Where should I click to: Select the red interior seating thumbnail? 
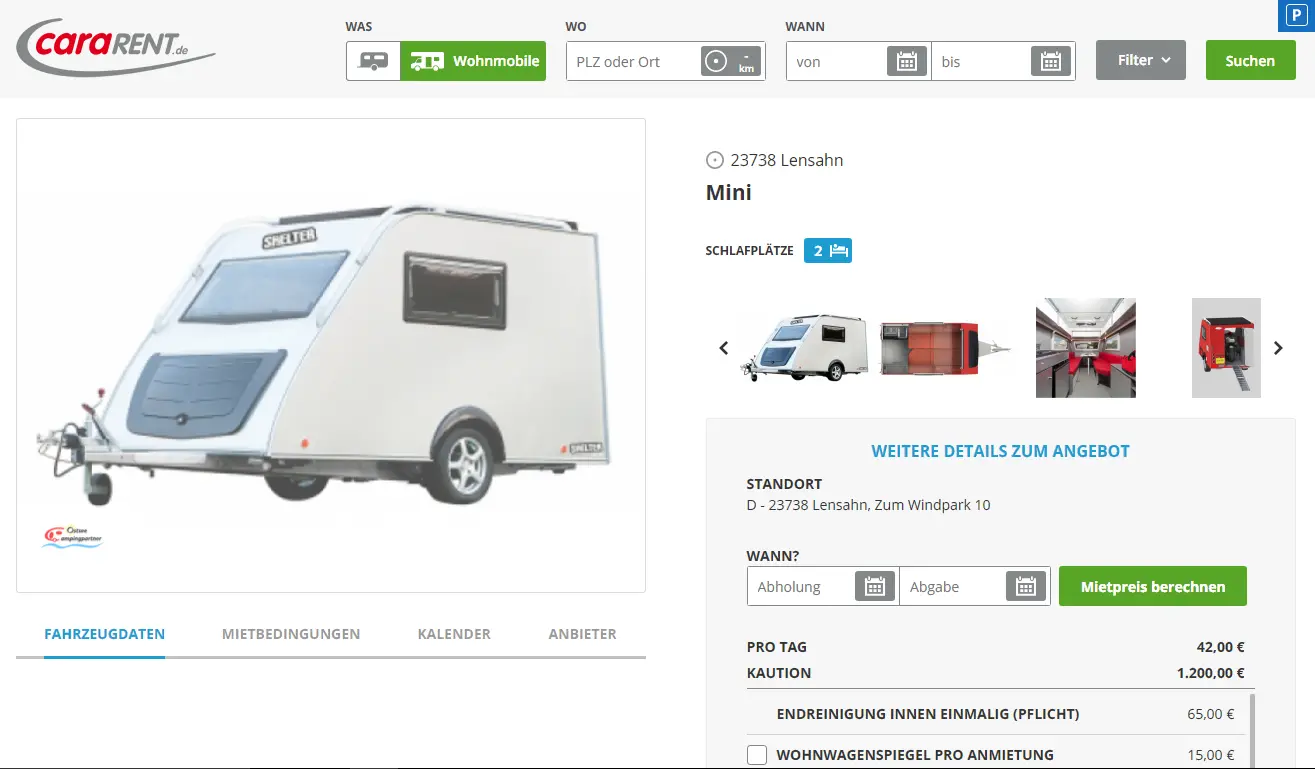(1086, 348)
